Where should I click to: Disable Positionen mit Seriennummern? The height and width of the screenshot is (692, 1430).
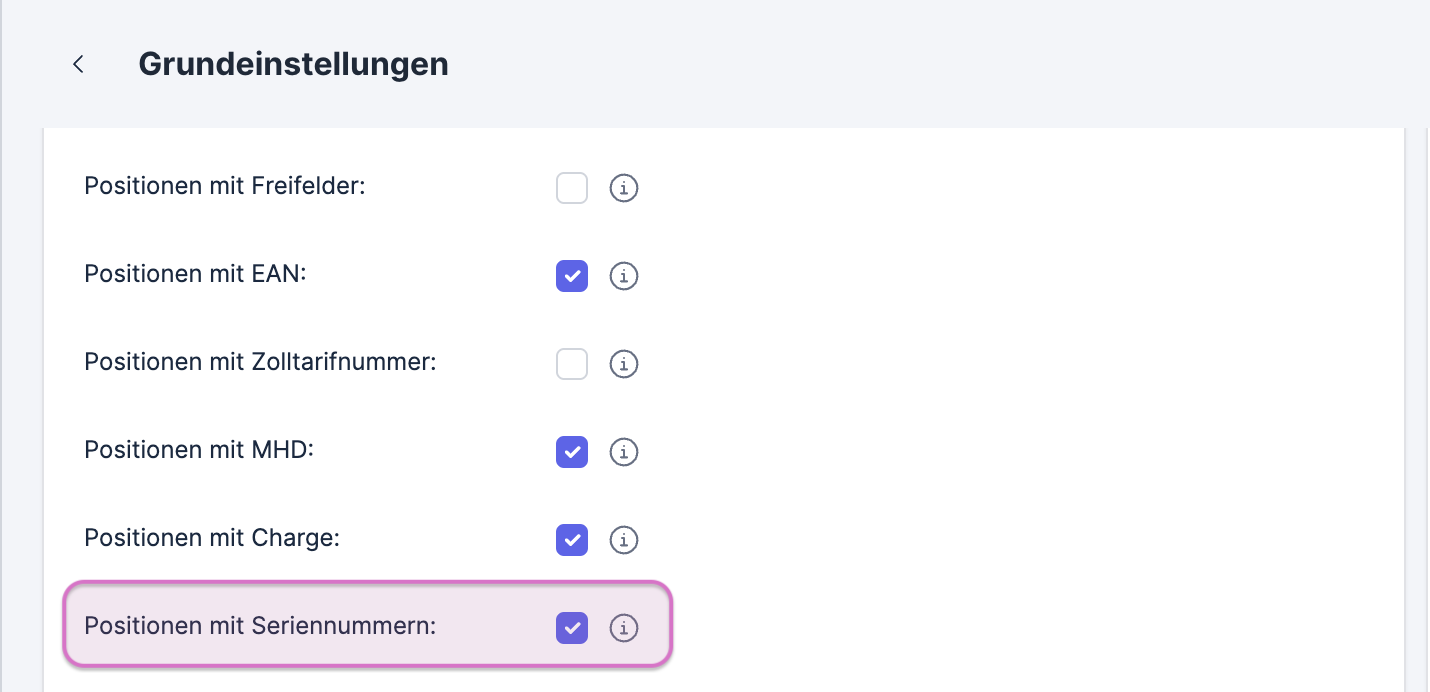click(571, 628)
